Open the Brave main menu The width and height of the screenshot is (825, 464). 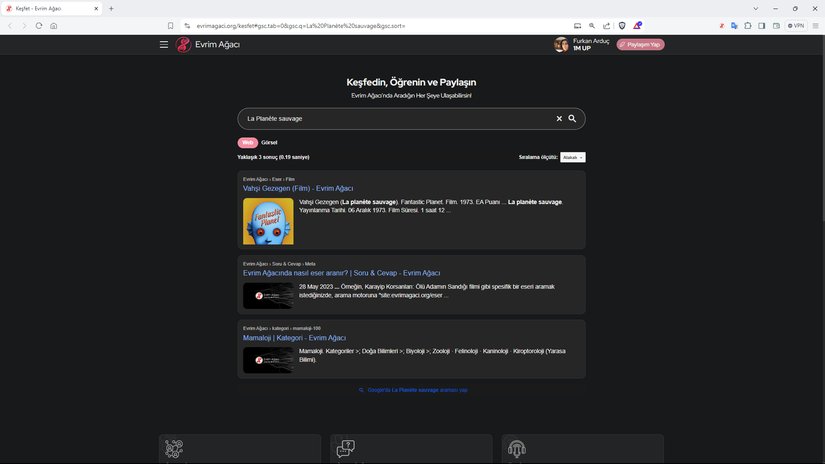815,25
